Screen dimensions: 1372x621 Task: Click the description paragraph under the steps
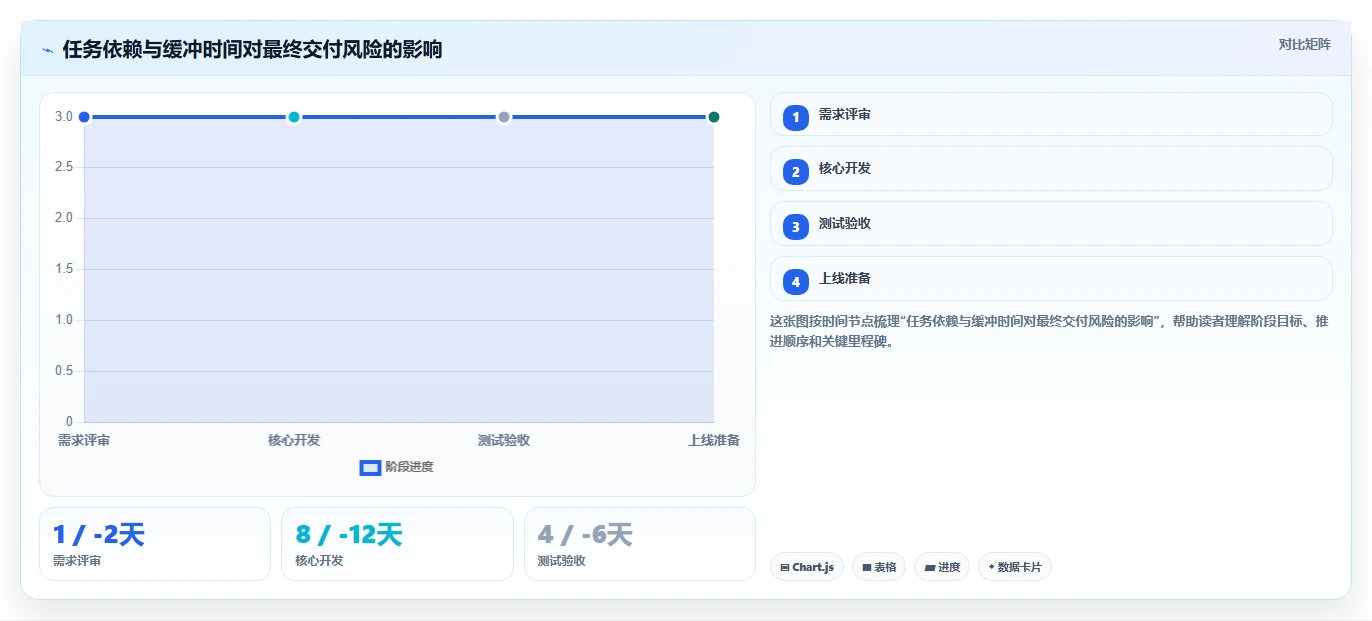(x=1049, y=331)
